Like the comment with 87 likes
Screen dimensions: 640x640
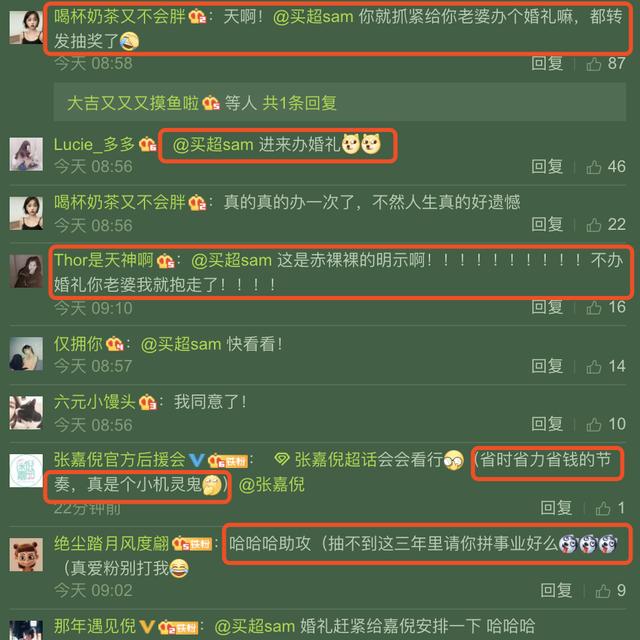(x=593, y=64)
